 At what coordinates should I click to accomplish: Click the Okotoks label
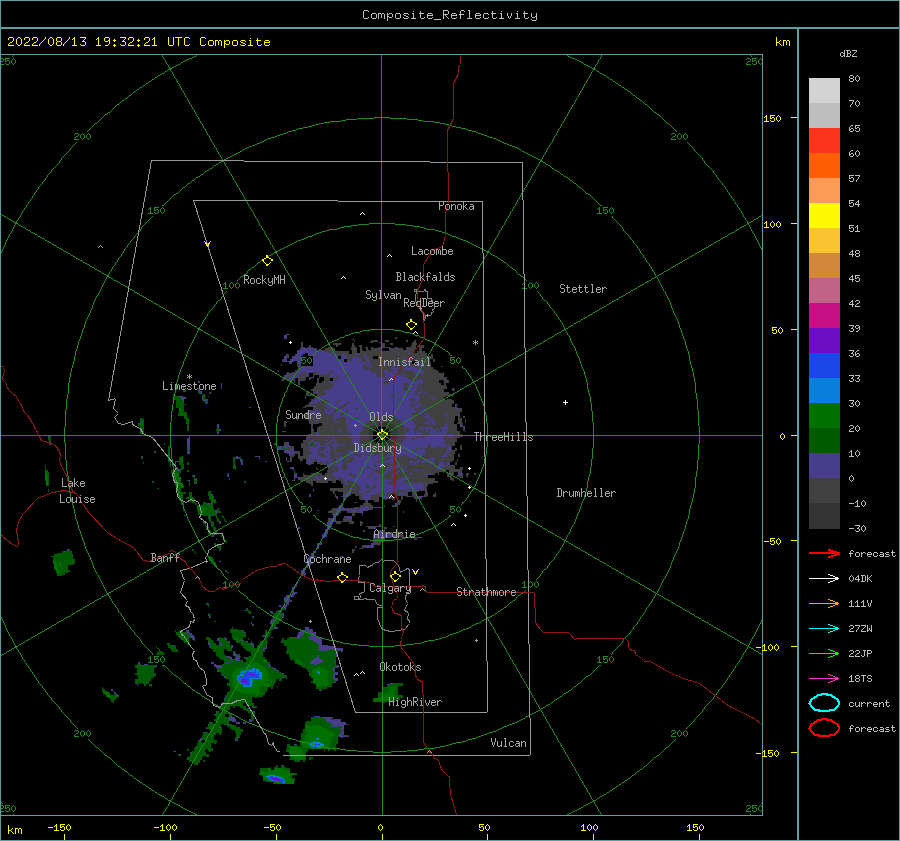400,666
